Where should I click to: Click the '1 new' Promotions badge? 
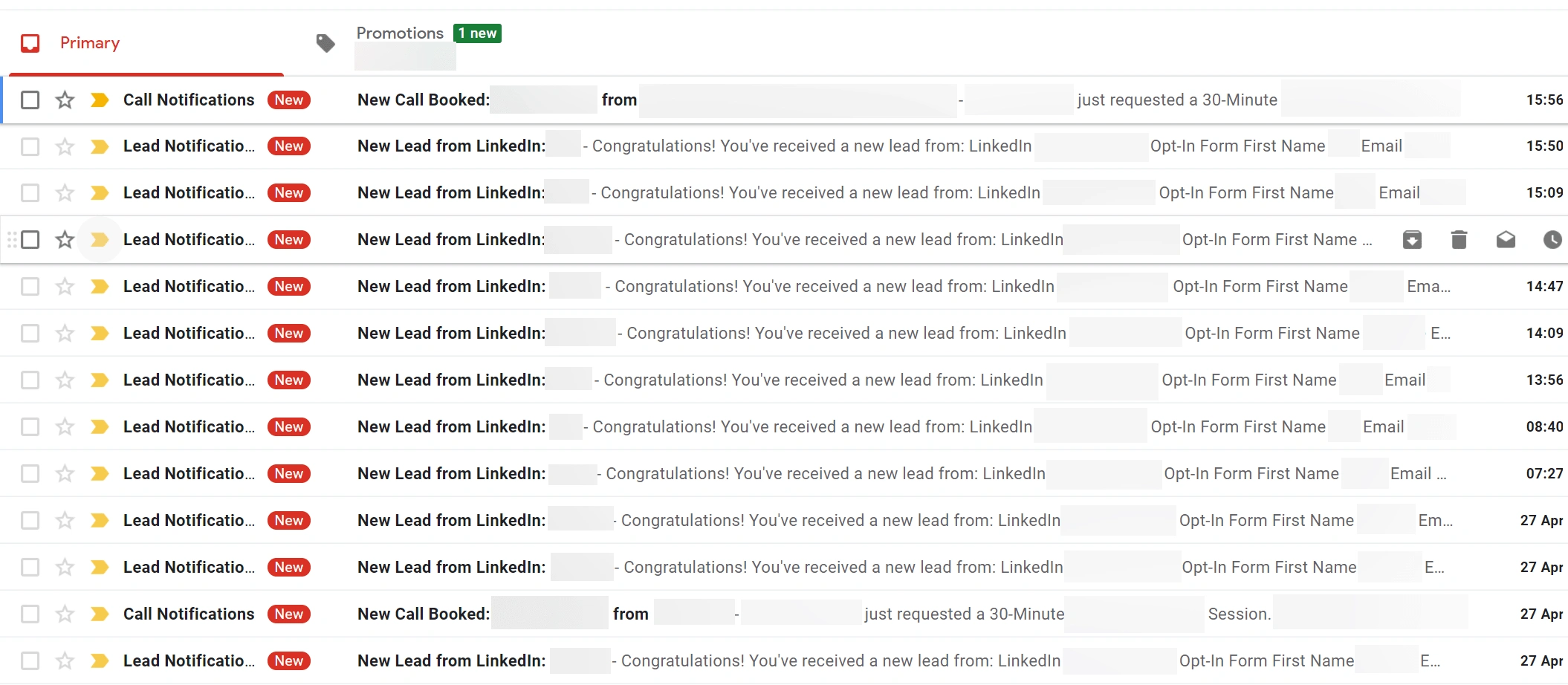click(x=477, y=33)
